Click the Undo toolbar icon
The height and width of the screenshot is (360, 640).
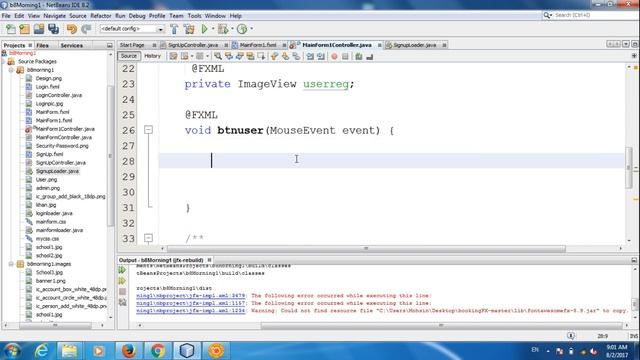click(72, 29)
